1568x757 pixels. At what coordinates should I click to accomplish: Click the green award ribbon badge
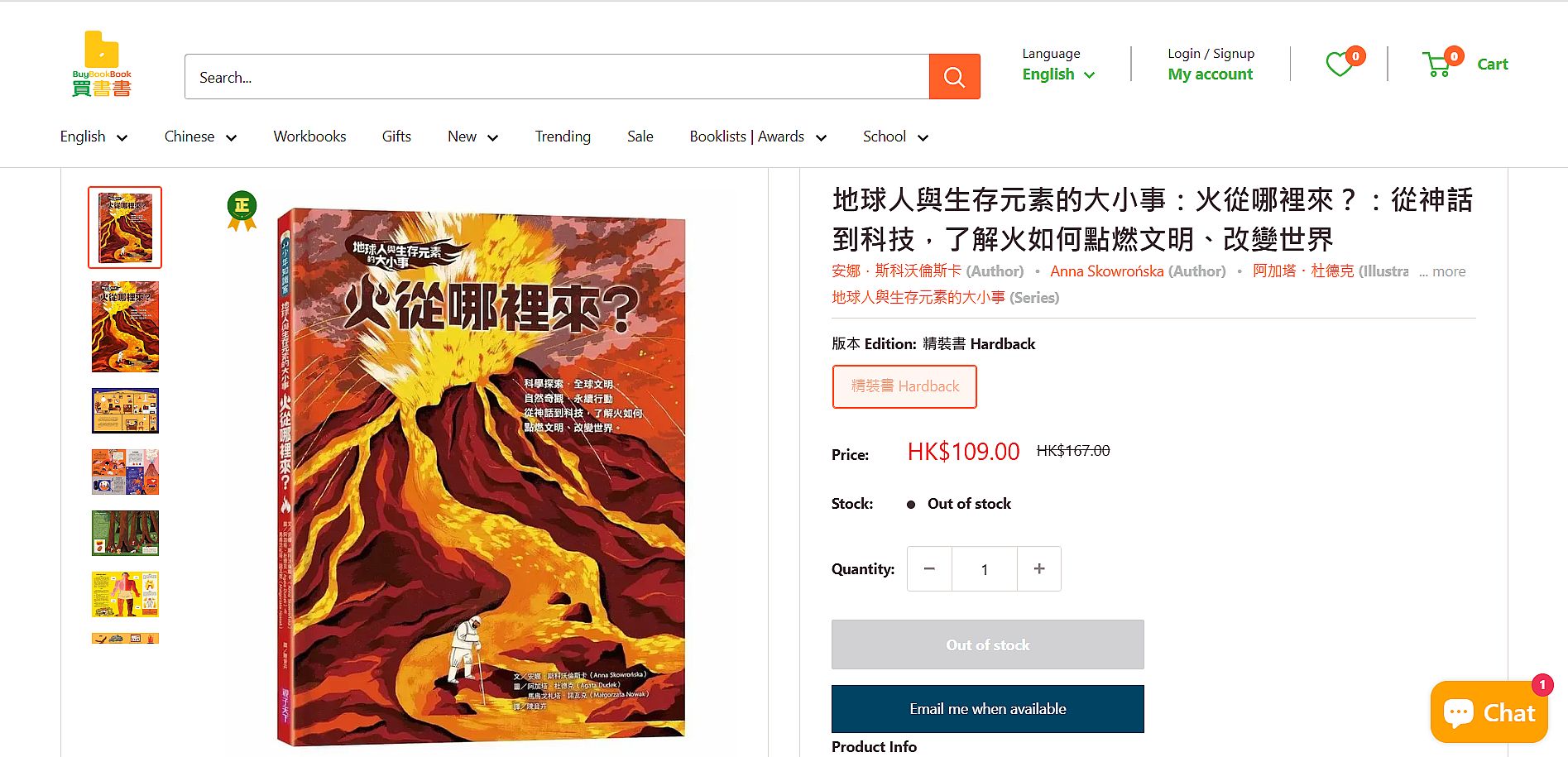coord(242,211)
